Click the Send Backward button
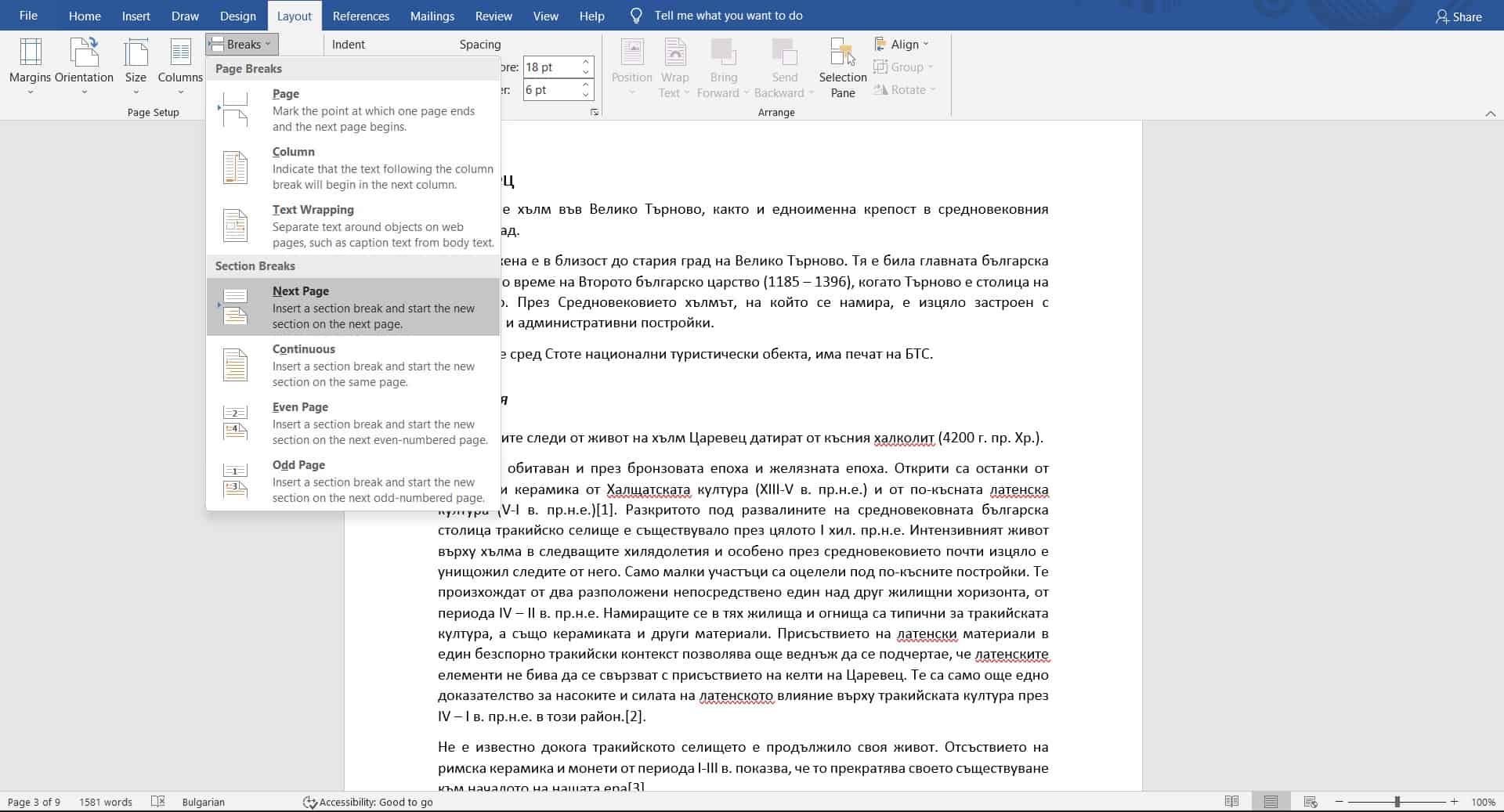Screen dimensions: 1504x812 (x=784, y=60)
